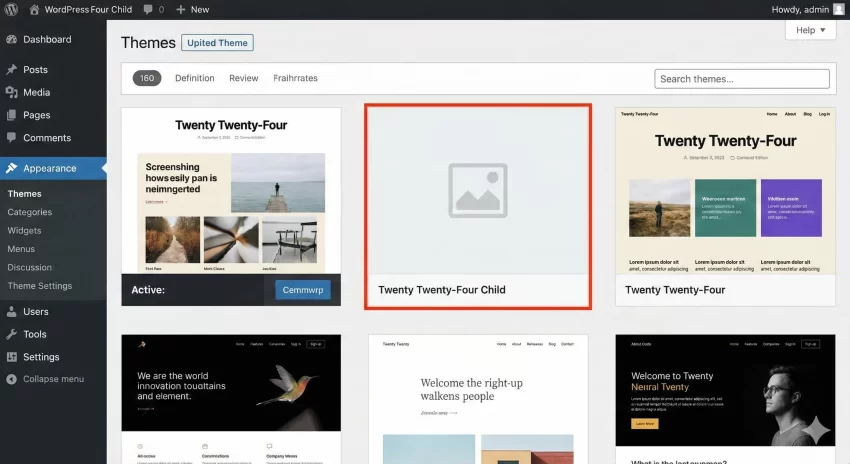Image resolution: width=850 pixels, height=464 pixels.
Task: Click the Tools wrench icon
Action: (x=11, y=334)
